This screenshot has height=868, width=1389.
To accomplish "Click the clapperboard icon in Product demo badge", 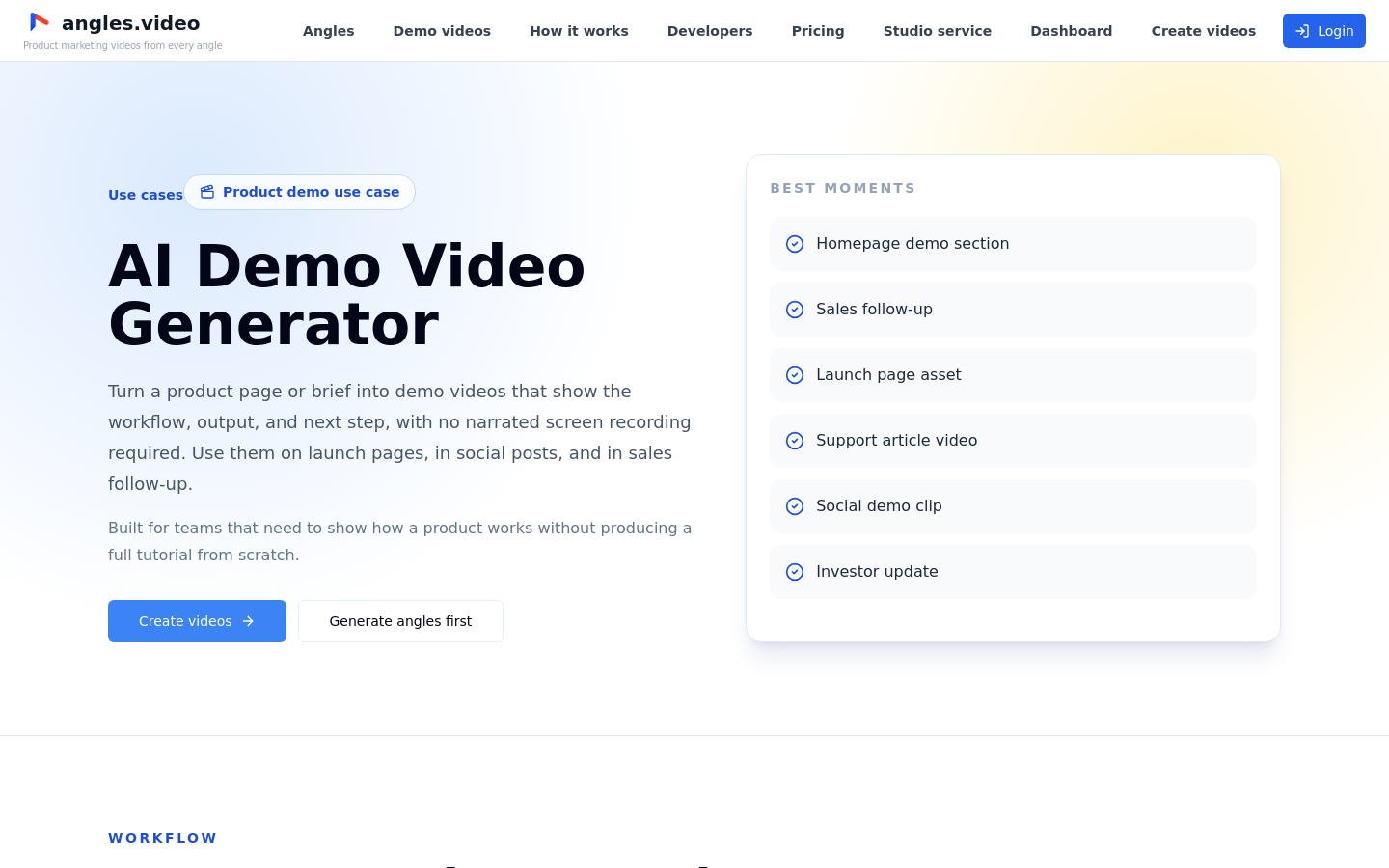I will coord(207,192).
